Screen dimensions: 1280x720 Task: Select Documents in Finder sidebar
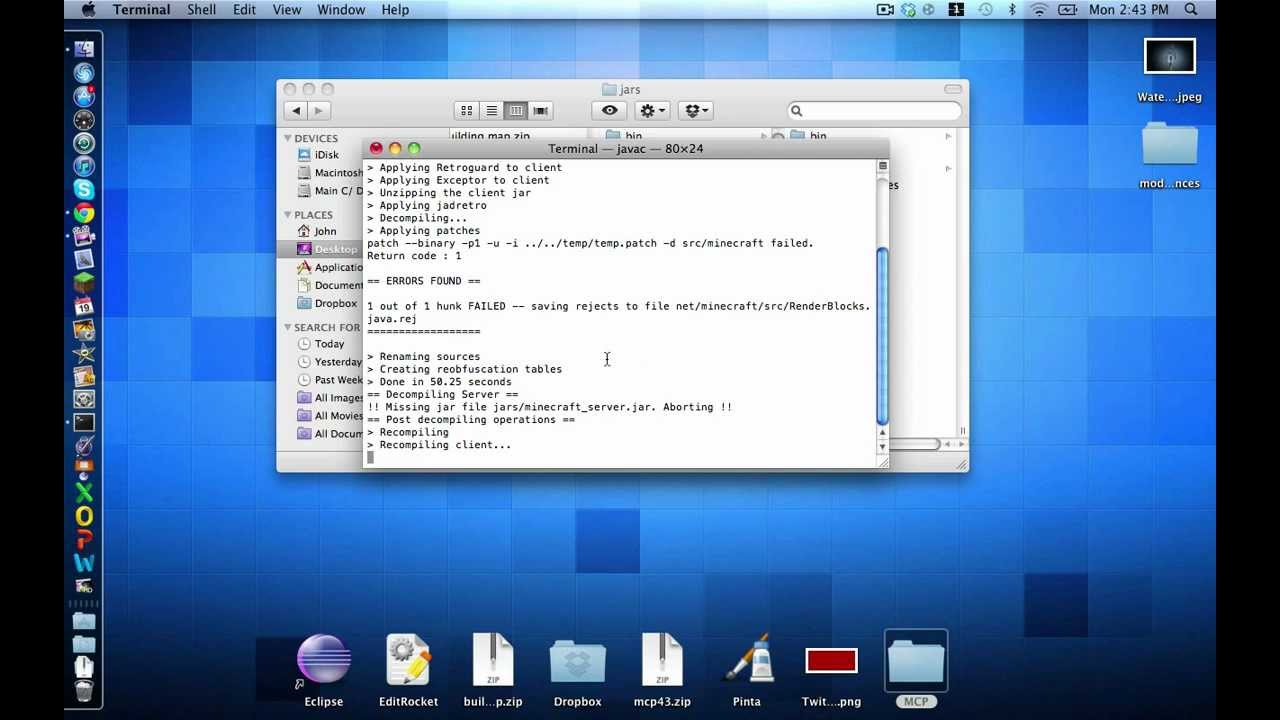[x=330, y=285]
